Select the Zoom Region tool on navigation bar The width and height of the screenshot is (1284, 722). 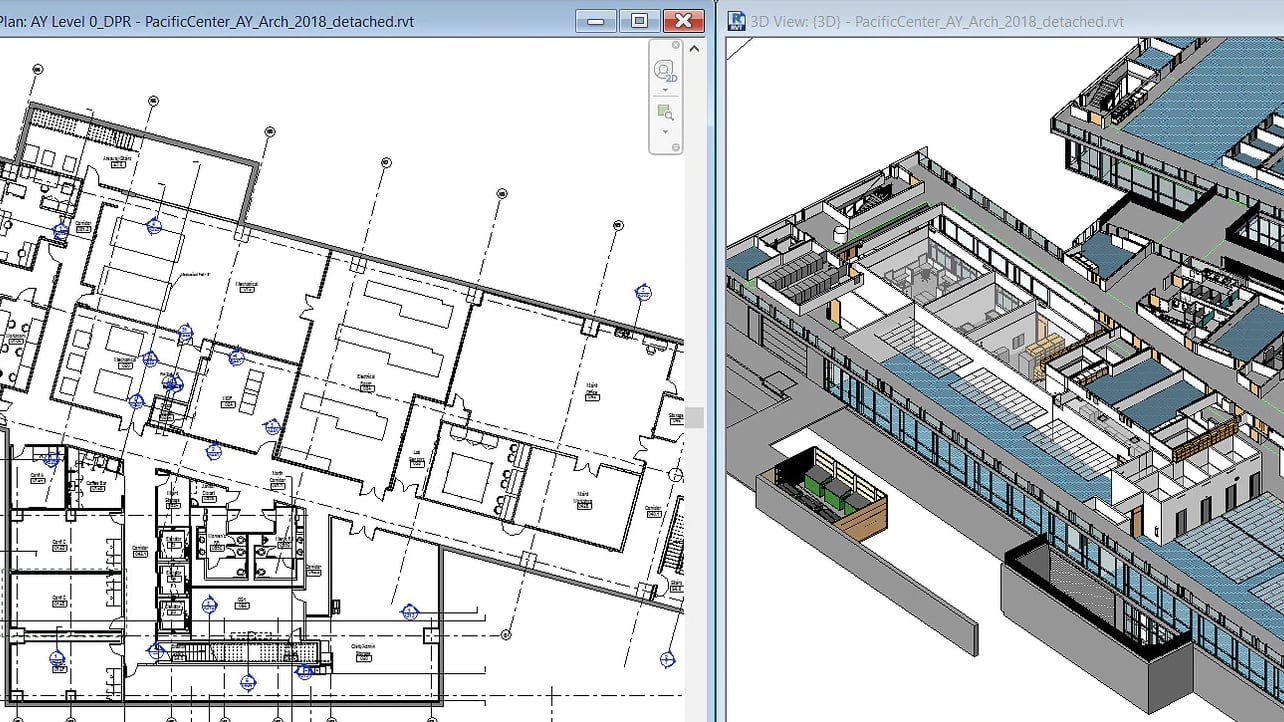(663, 112)
